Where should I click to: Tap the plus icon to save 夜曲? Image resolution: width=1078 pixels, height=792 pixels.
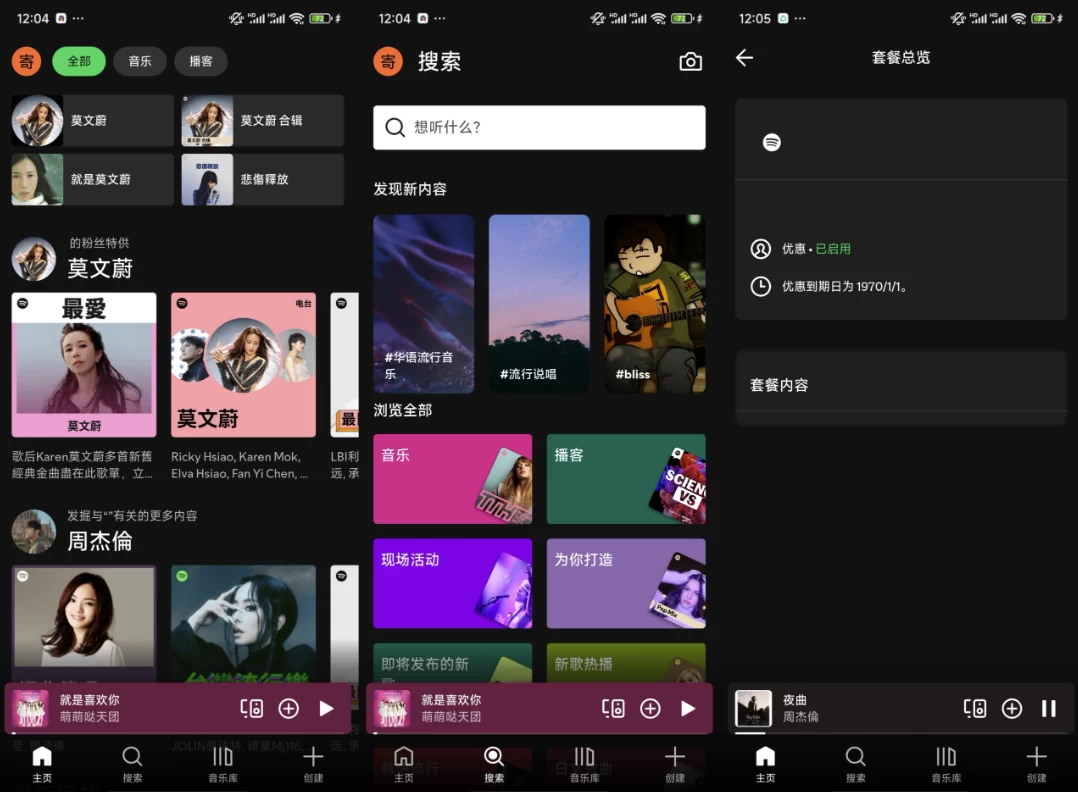point(1012,707)
